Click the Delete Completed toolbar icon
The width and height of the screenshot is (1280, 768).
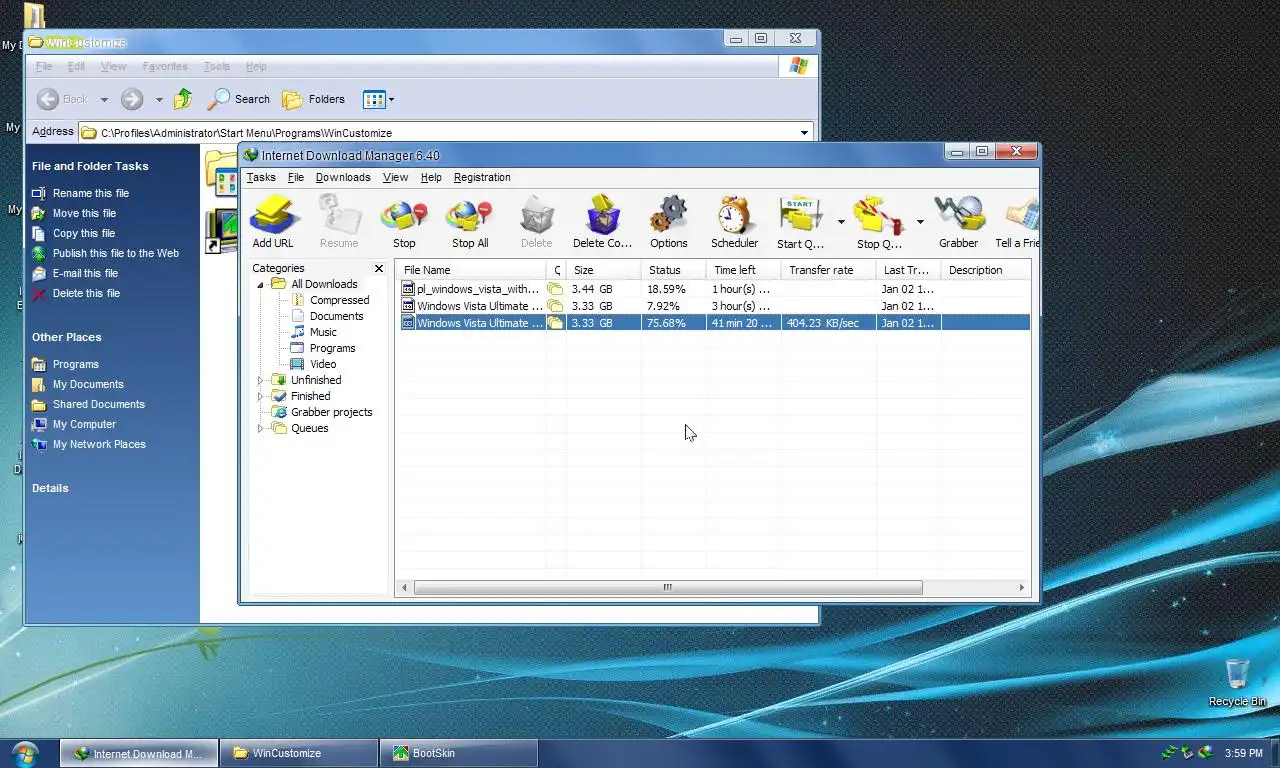[x=602, y=221]
